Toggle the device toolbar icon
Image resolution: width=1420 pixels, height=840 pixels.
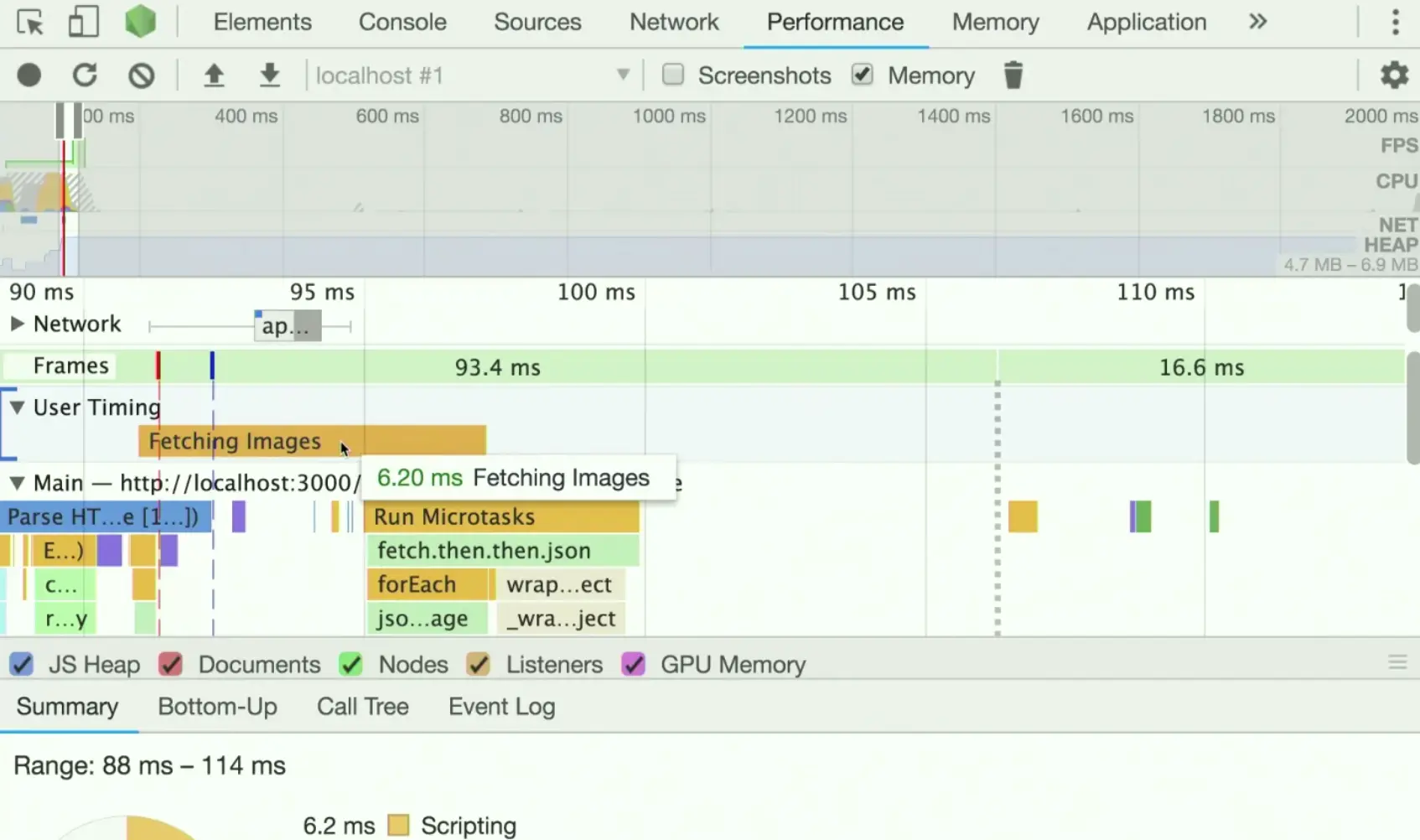pyautogui.click(x=82, y=22)
